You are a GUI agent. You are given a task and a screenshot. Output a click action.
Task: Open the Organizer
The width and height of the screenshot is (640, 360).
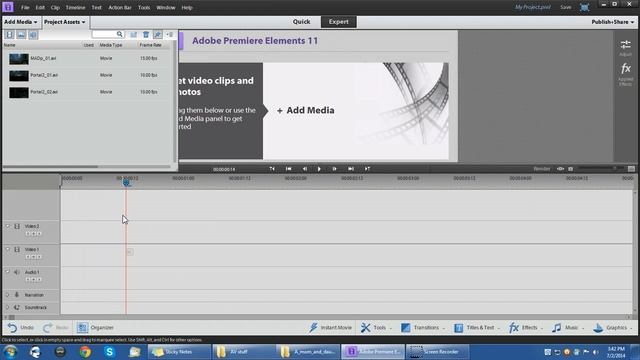(x=96, y=327)
